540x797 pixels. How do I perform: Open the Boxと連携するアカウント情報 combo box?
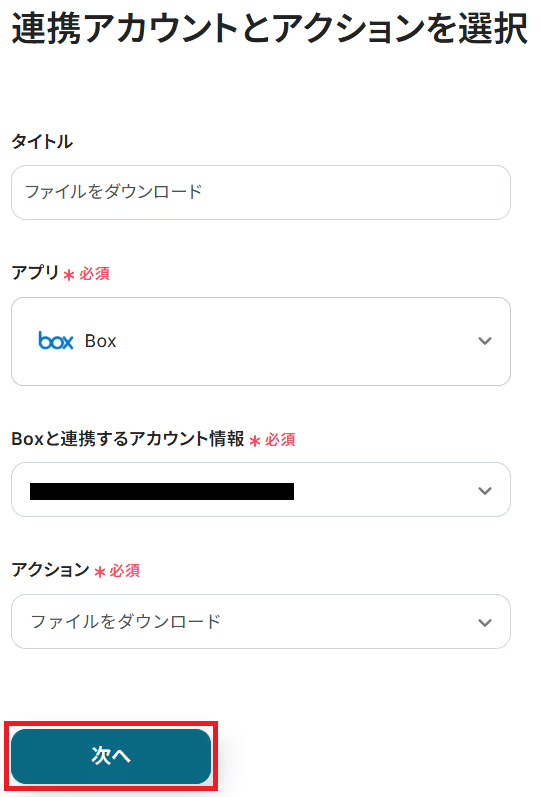coord(261,489)
